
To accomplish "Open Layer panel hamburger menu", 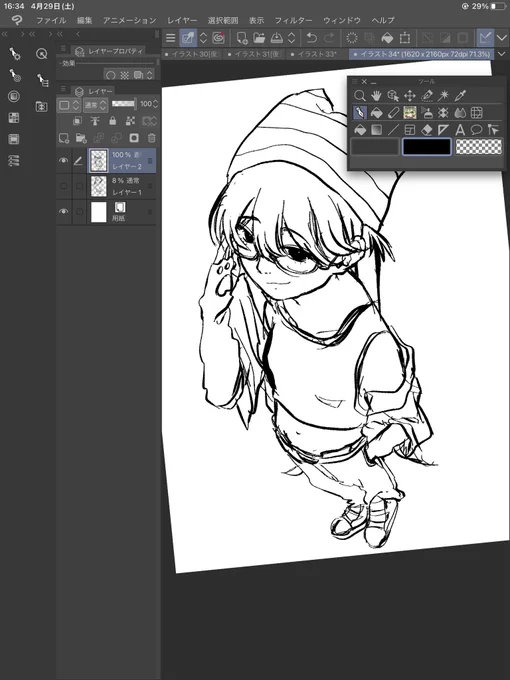I will (x=63, y=88).
